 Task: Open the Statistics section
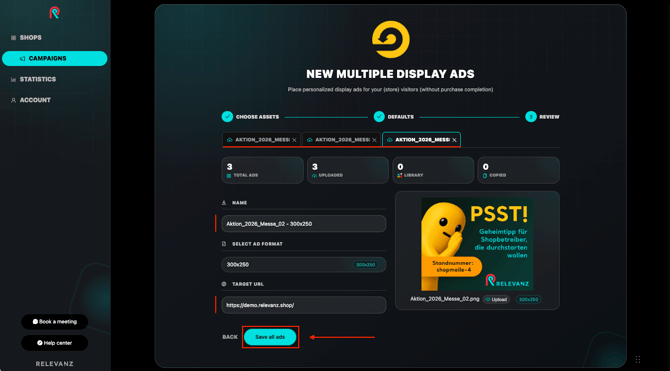pos(33,80)
